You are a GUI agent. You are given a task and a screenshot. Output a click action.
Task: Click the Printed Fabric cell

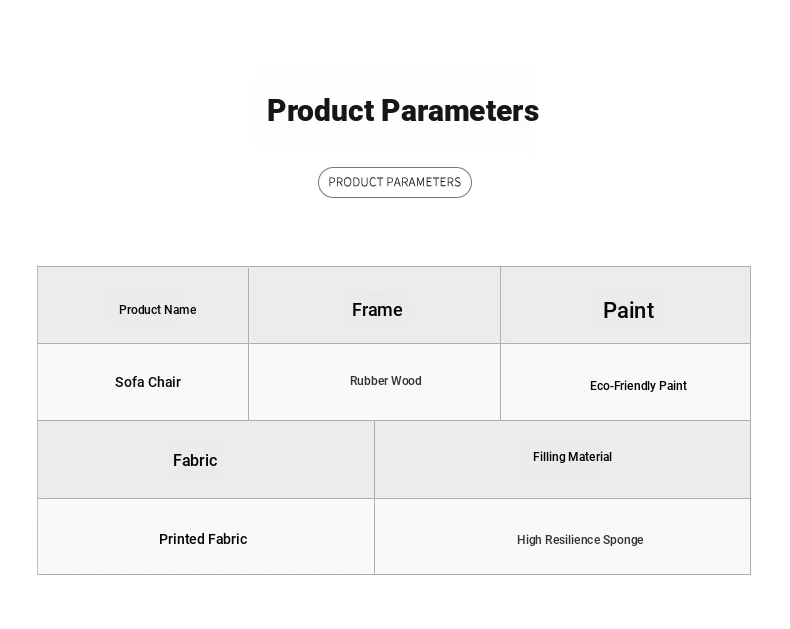click(206, 537)
